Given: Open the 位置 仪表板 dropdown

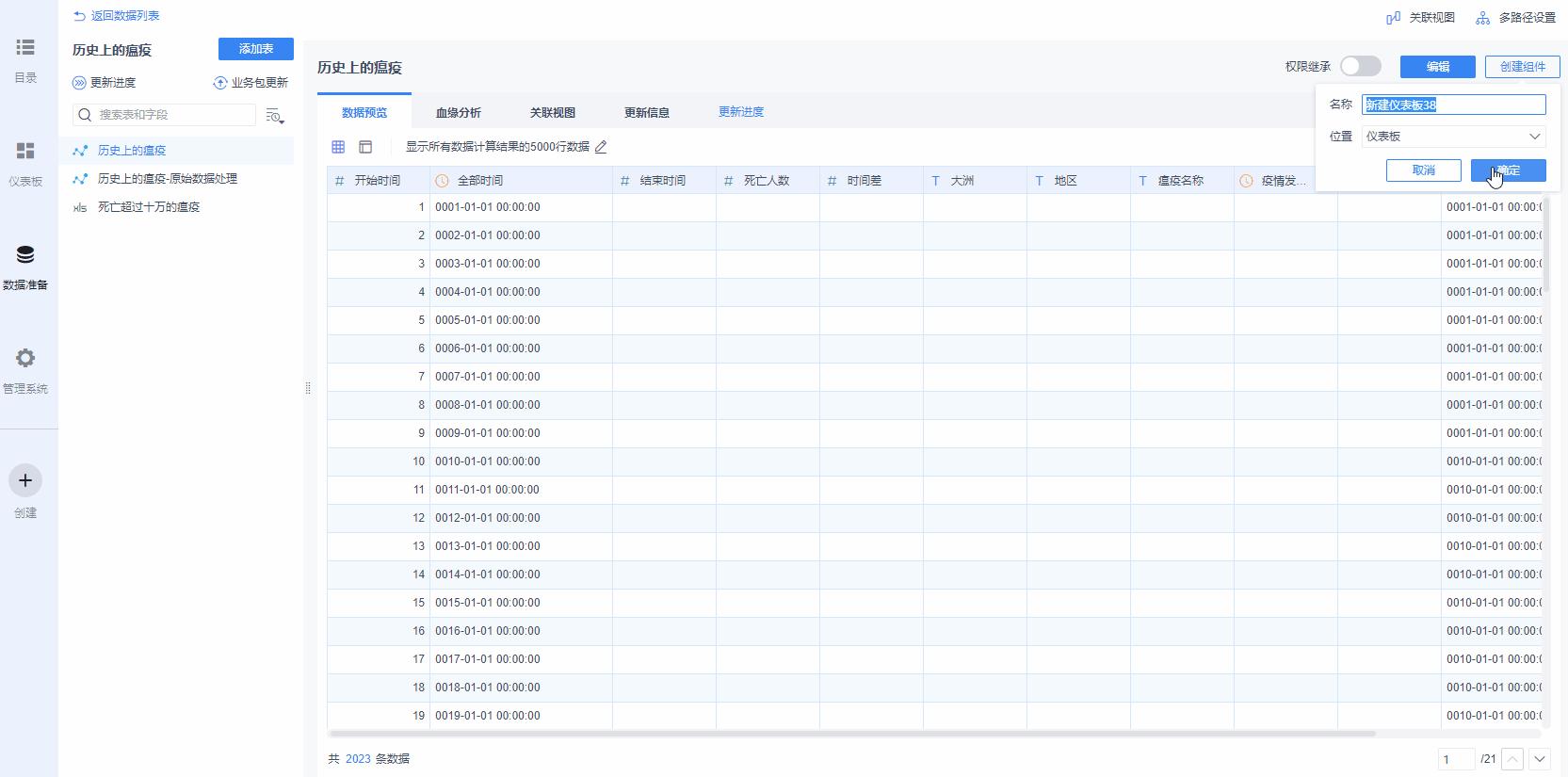Looking at the screenshot, I should point(1453,137).
